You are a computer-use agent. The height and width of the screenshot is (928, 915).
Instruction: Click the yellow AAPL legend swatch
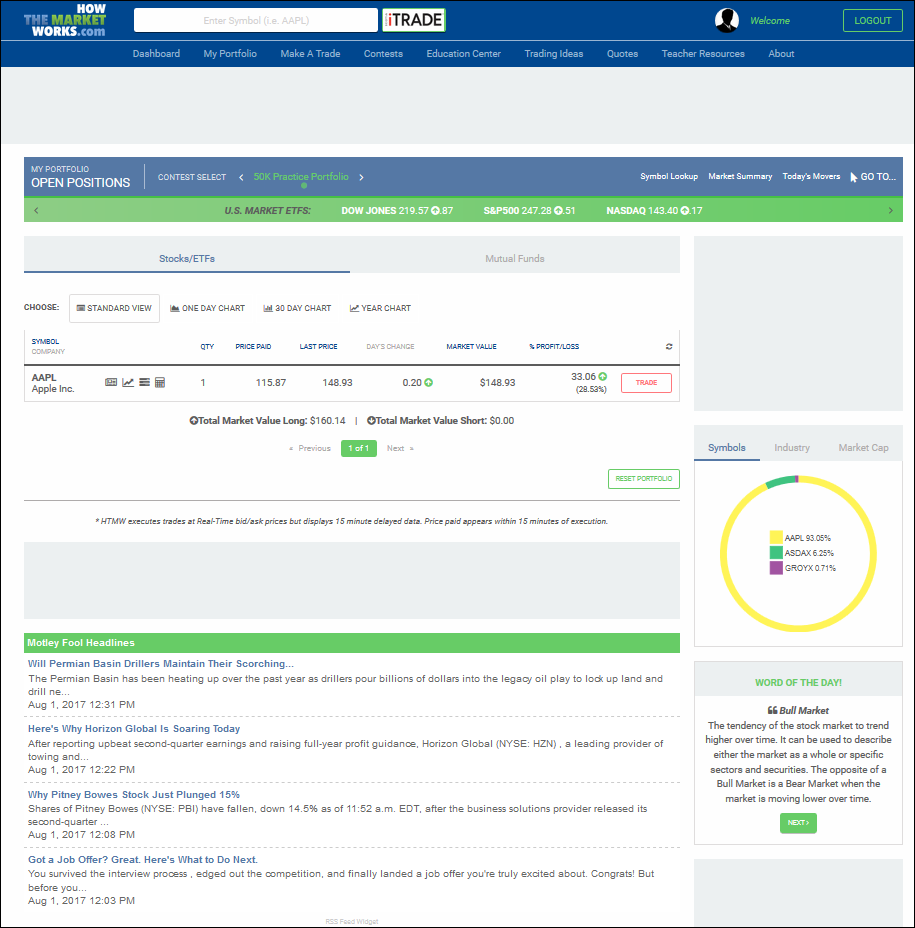click(x=776, y=537)
